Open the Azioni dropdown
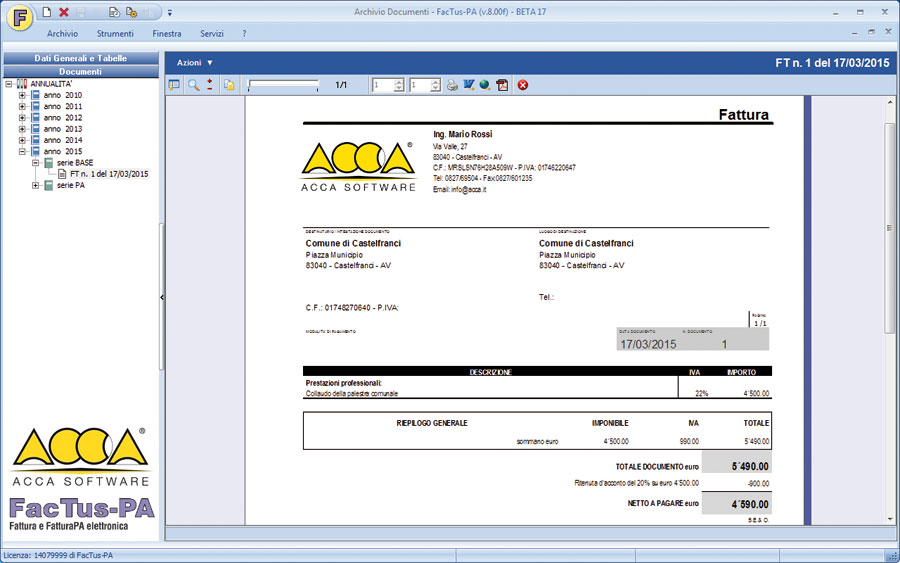Screen dimensions: 900x563 click(195, 62)
